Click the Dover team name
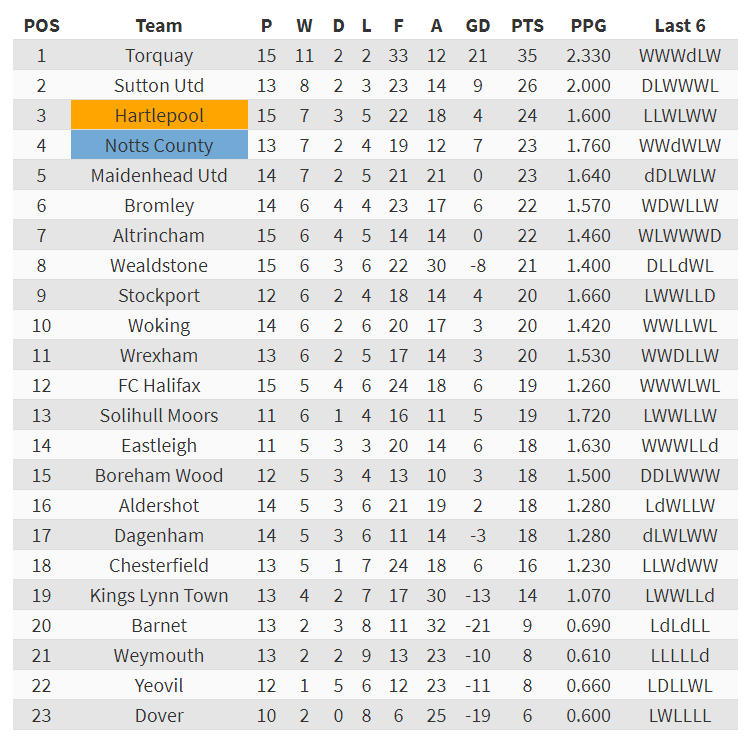 [159, 716]
